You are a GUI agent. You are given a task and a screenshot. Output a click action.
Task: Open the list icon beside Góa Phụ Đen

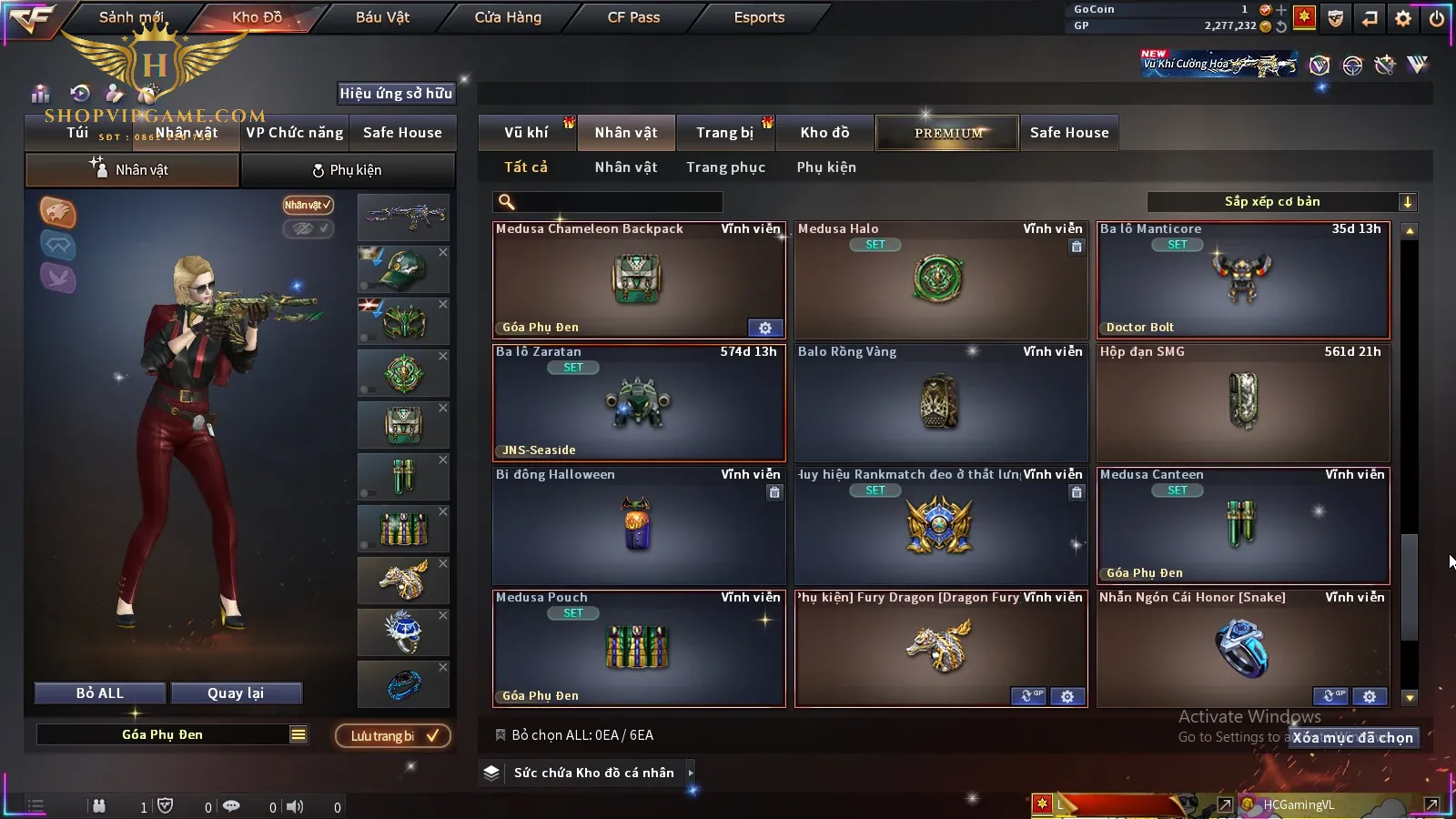point(298,734)
